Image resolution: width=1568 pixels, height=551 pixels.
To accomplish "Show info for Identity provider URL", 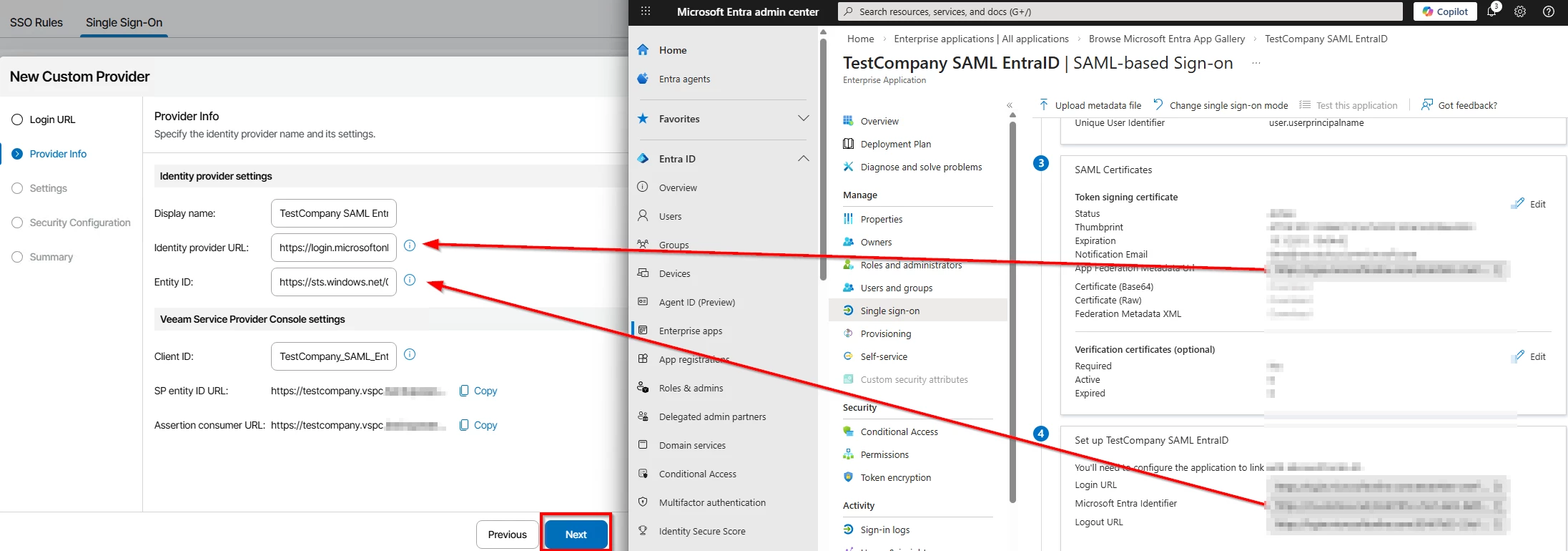I will [x=410, y=245].
